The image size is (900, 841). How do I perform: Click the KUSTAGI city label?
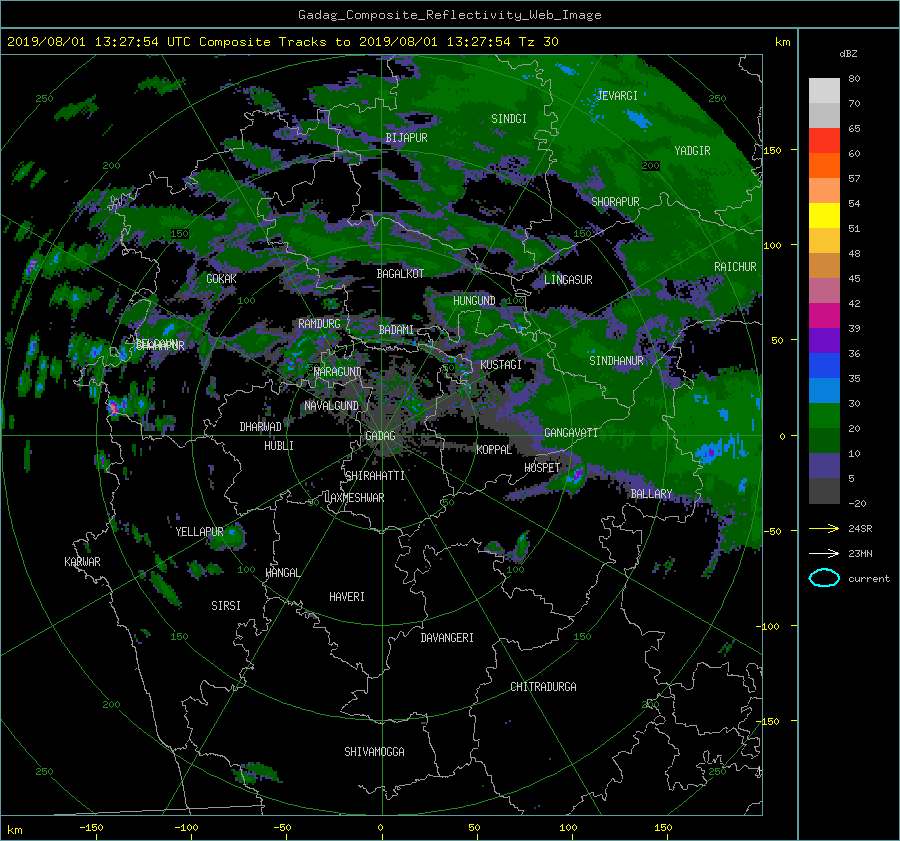[x=501, y=365]
